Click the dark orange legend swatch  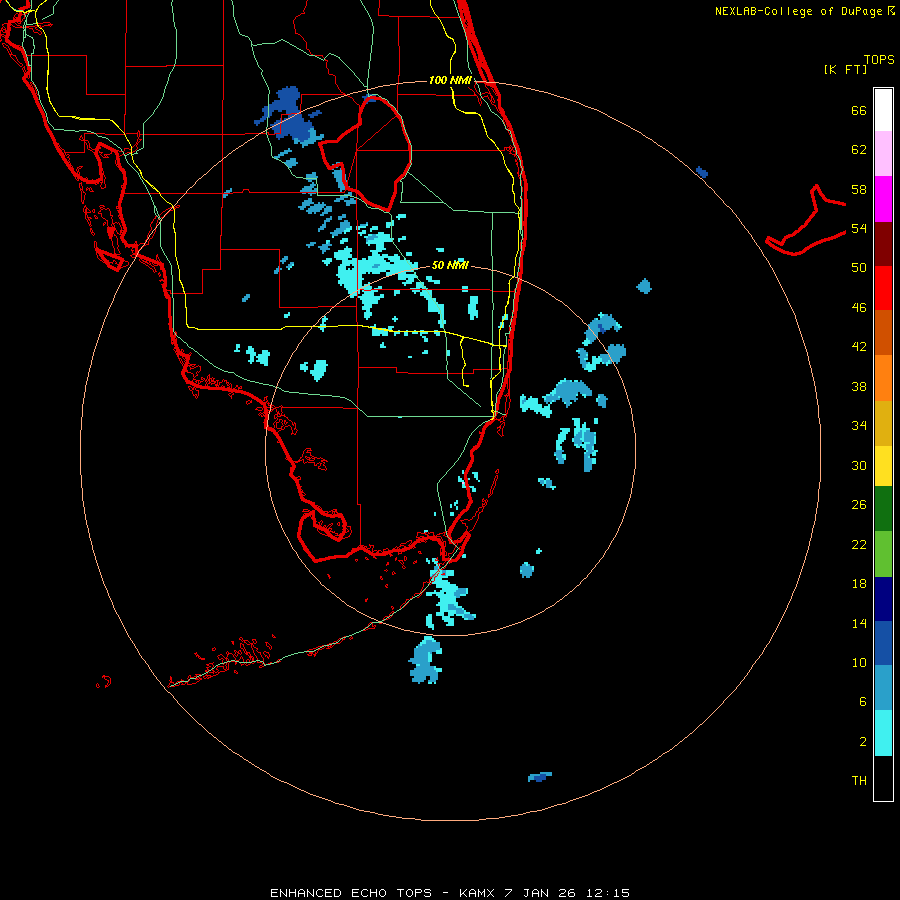pyautogui.click(x=883, y=332)
